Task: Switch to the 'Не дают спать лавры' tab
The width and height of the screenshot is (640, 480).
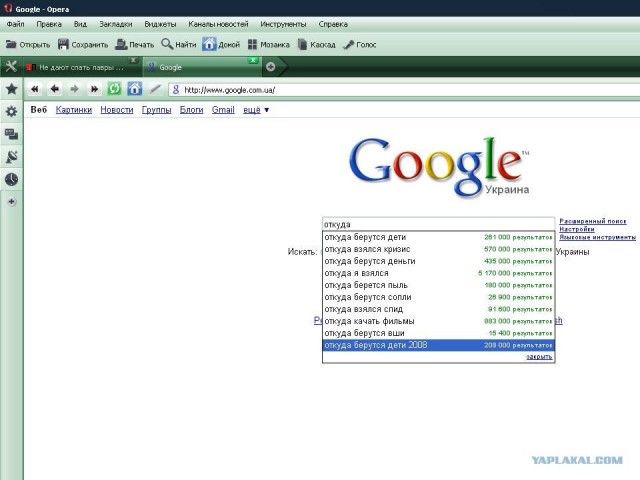Action: click(x=81, y=67)
